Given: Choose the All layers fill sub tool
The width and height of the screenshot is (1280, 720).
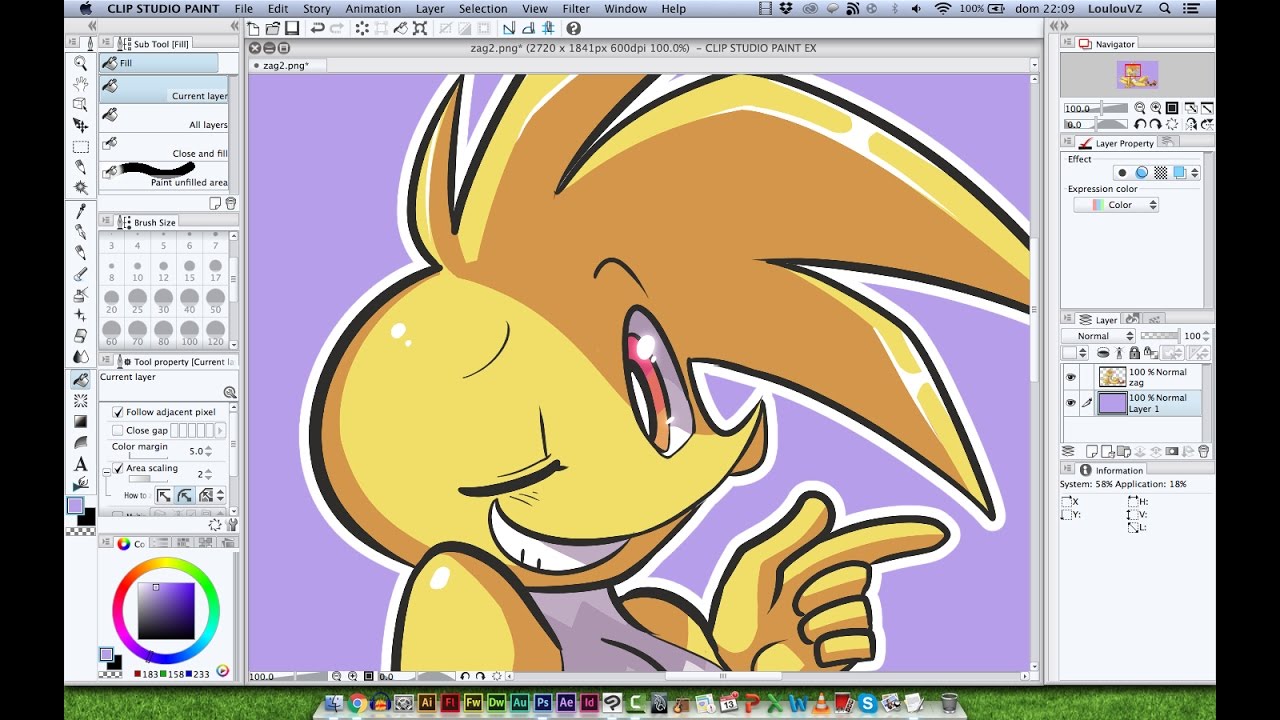Looking at the screenshot, I should 163,118.
